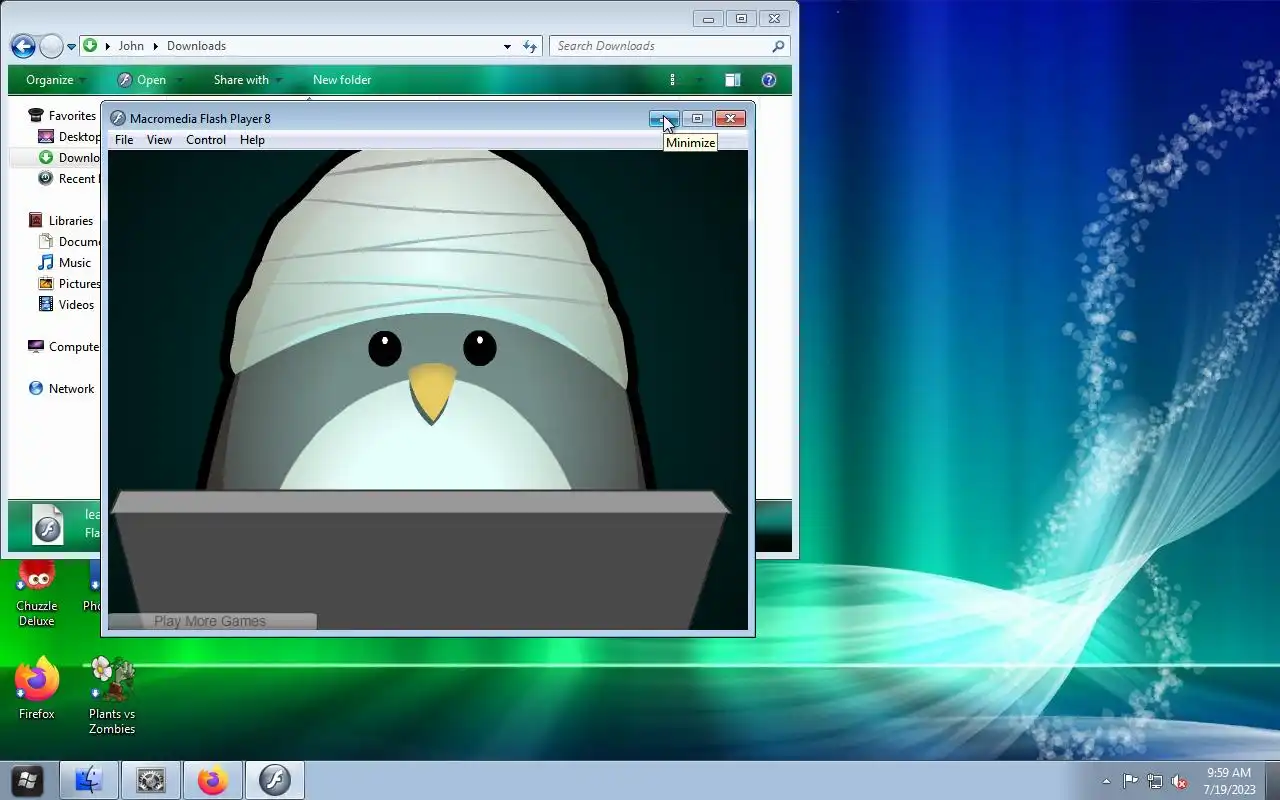This screenshot has height=800, width=1280.
Task: Click the search magnifier icon
Action: 778,46
